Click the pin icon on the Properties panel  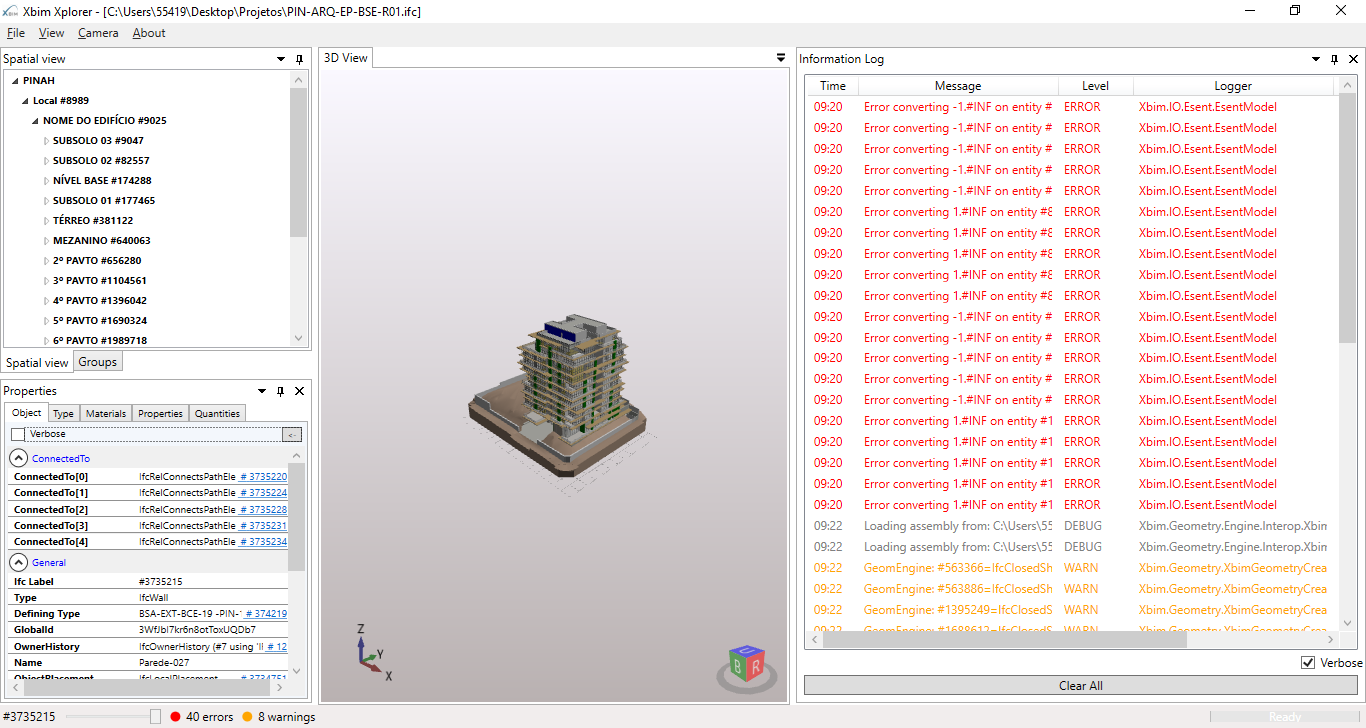point(280,391)
